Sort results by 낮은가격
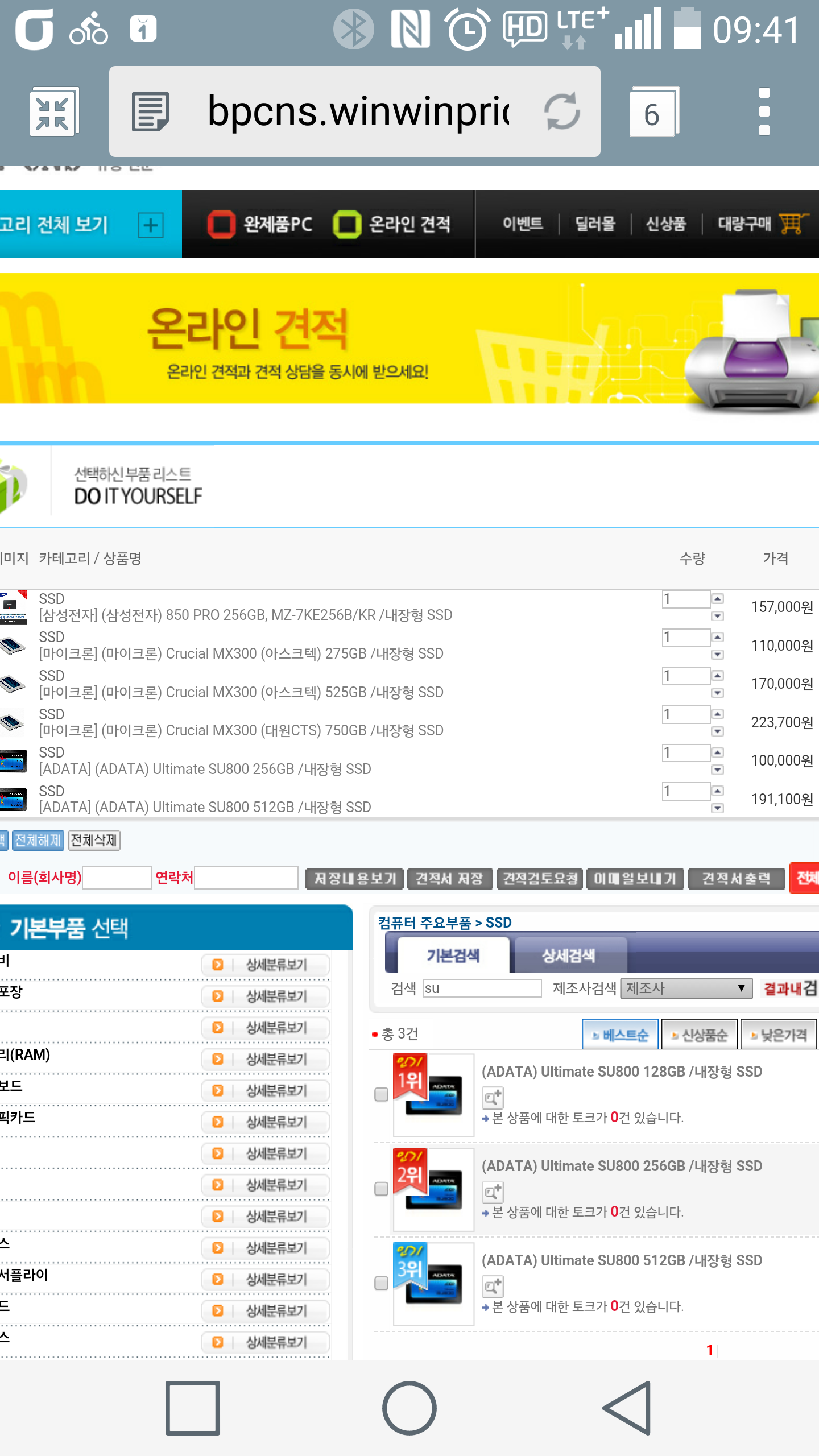 point(779,1035)
